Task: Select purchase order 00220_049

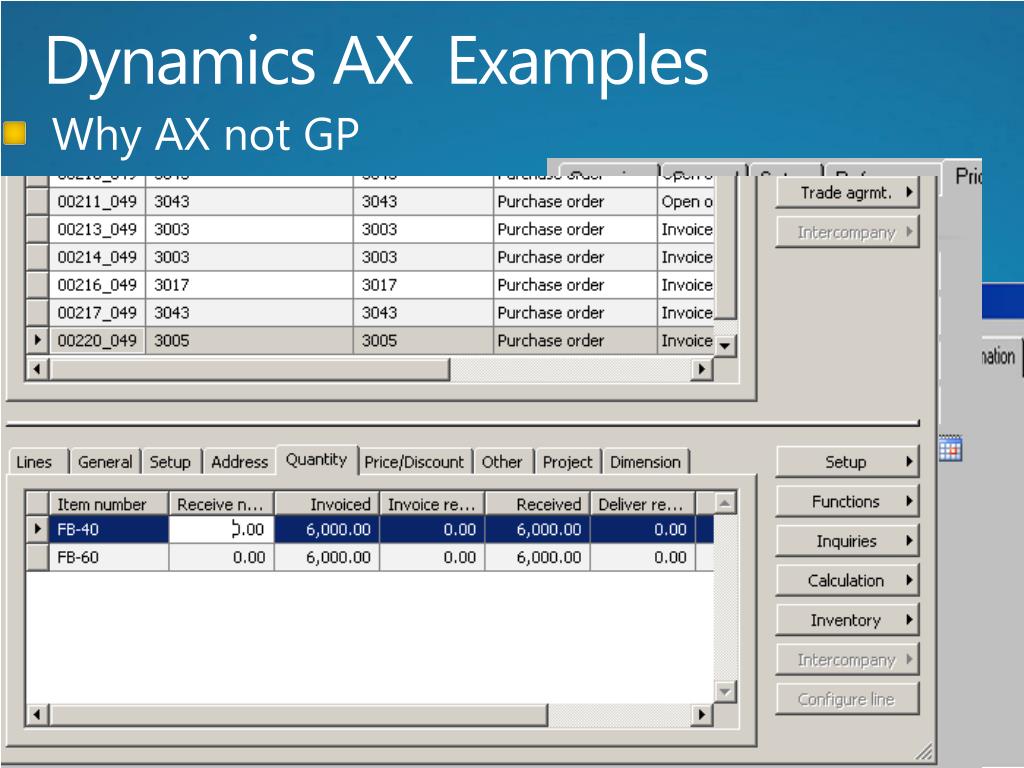Action: (x=97, y=340)
